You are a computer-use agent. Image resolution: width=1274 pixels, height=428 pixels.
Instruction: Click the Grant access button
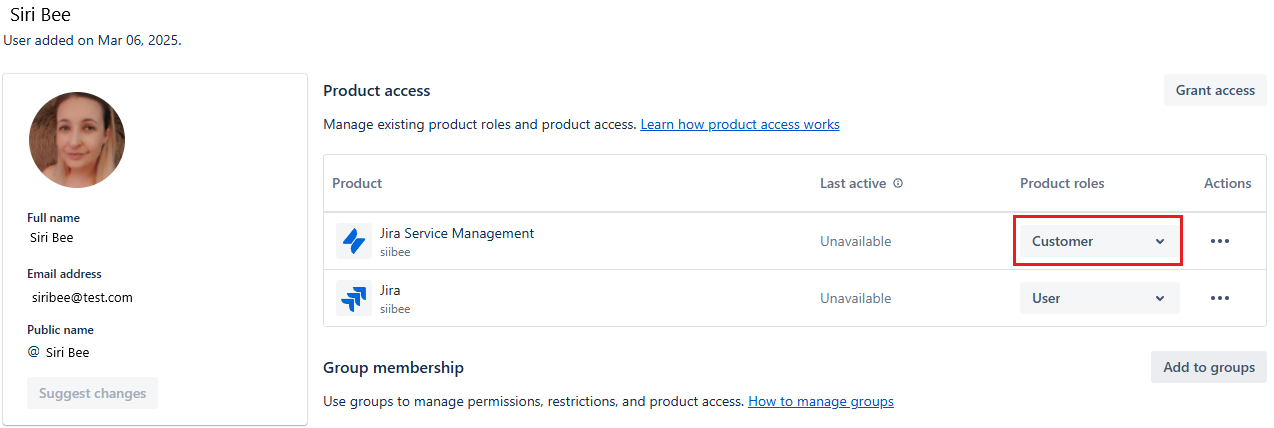[1215, 90]
